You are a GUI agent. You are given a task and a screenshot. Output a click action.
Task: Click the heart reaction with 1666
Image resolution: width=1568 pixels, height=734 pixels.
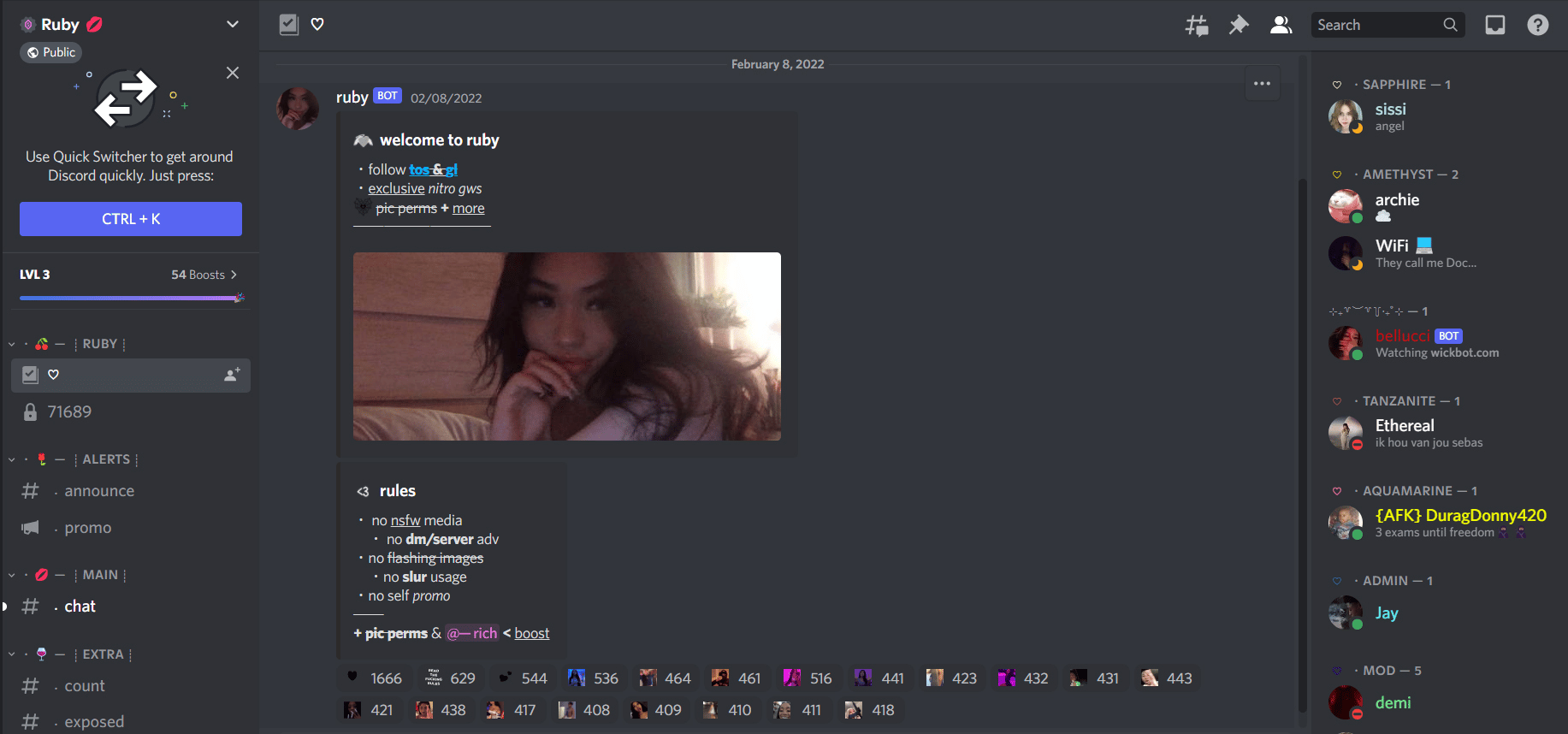[x=374, y=678]
